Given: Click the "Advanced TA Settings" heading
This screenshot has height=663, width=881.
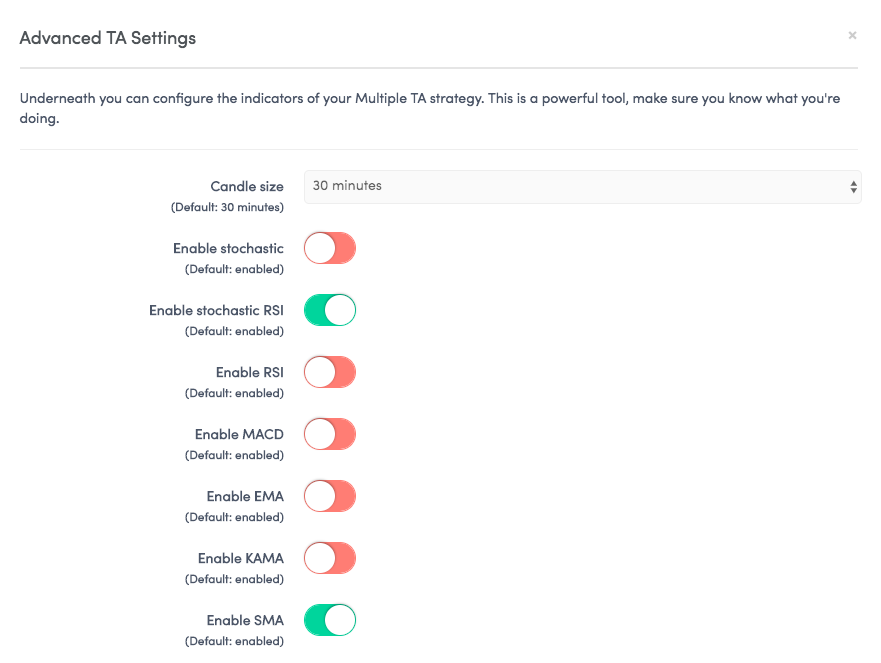Looking at the screenshot, I should [108, 38].
